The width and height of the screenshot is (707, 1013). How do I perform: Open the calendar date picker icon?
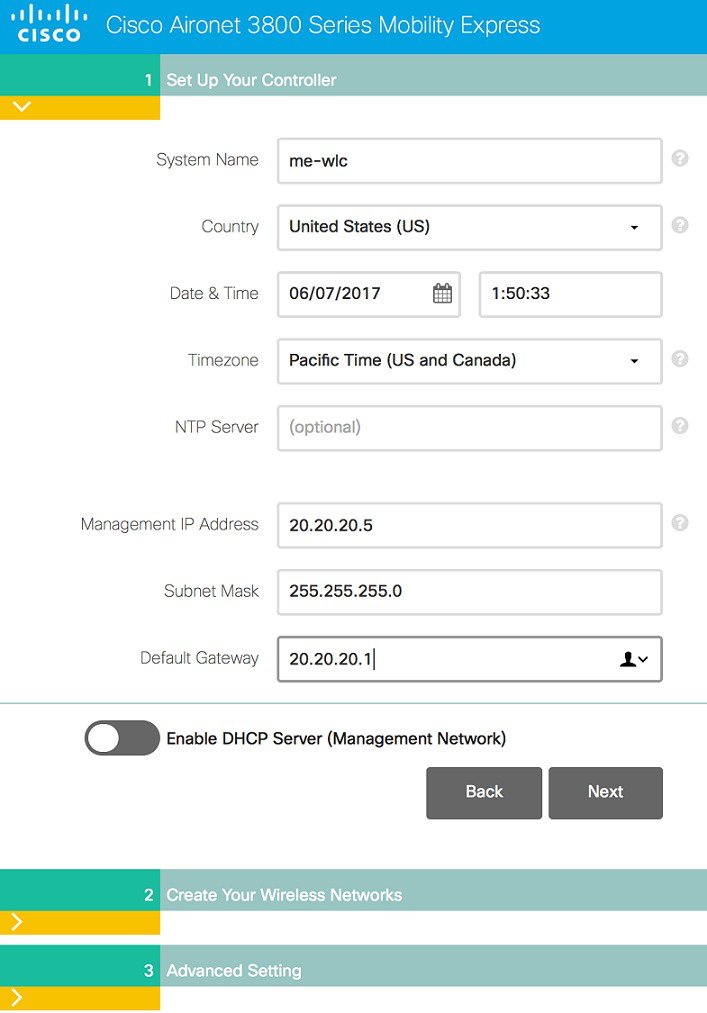pyautogui.click(x=442, y=293)
